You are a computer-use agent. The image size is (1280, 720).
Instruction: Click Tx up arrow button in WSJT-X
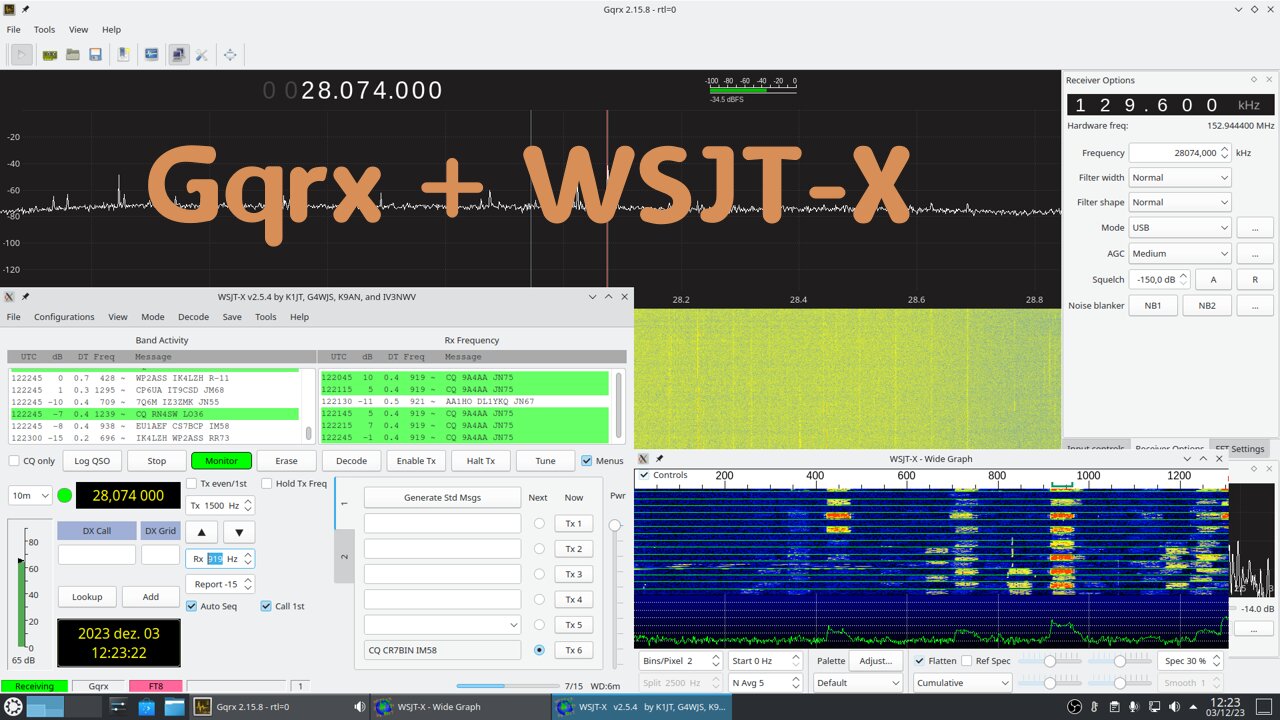[201, 532]
